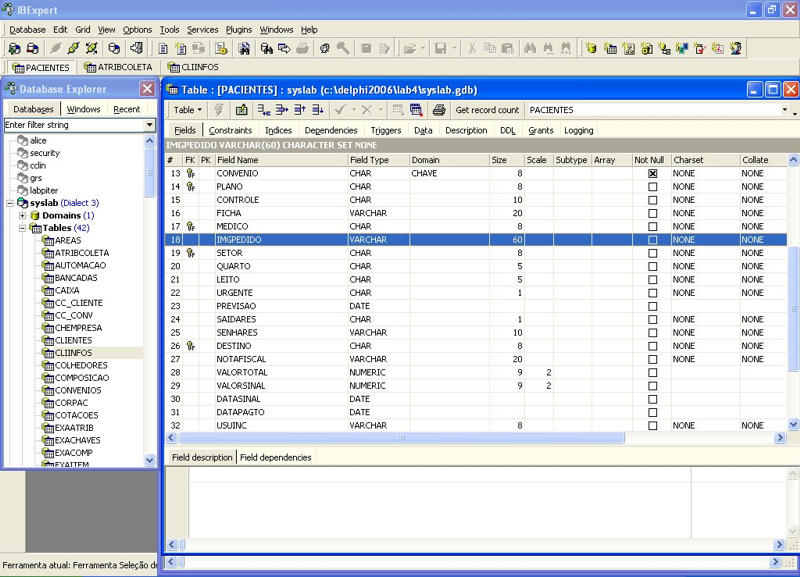Click the Field Name column header

pos(281,160)
